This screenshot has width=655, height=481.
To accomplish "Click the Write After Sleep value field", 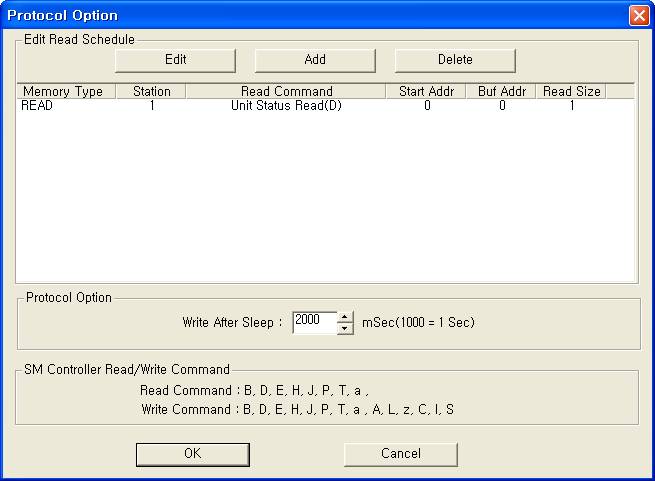I will [313, 323].
